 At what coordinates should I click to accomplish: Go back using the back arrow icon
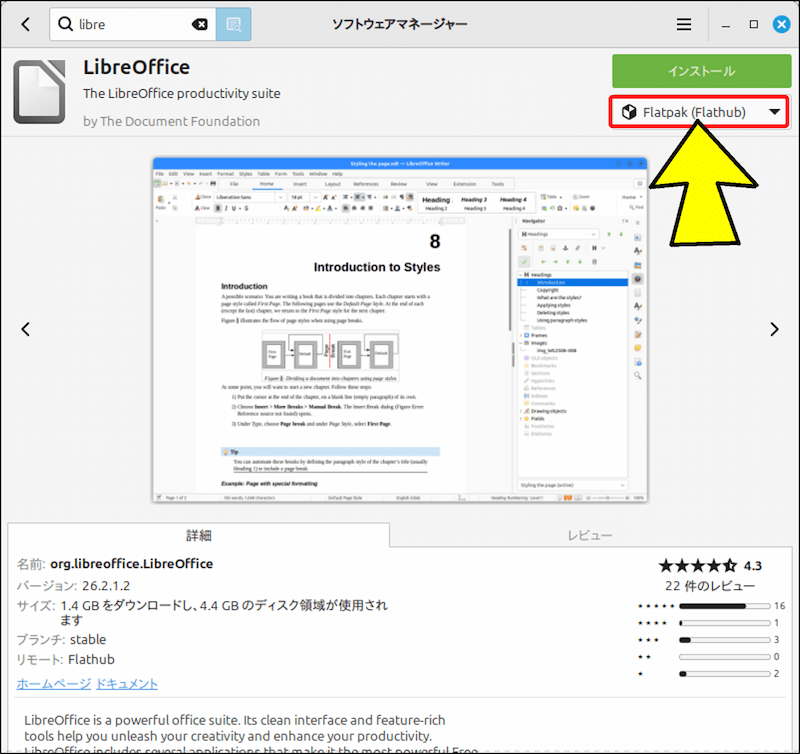coord(24,23)
